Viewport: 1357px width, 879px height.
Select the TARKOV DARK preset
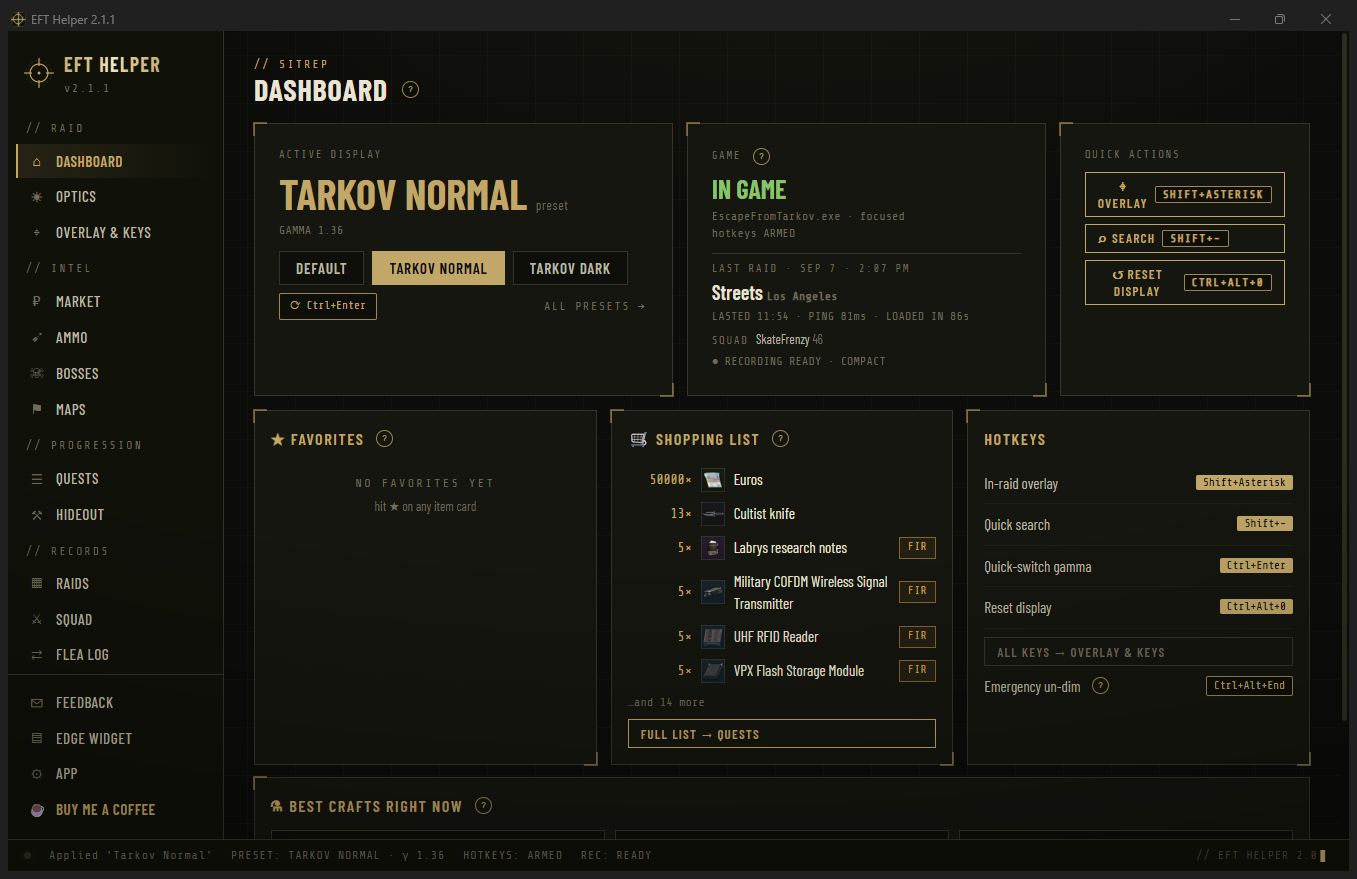click(570, 268)
